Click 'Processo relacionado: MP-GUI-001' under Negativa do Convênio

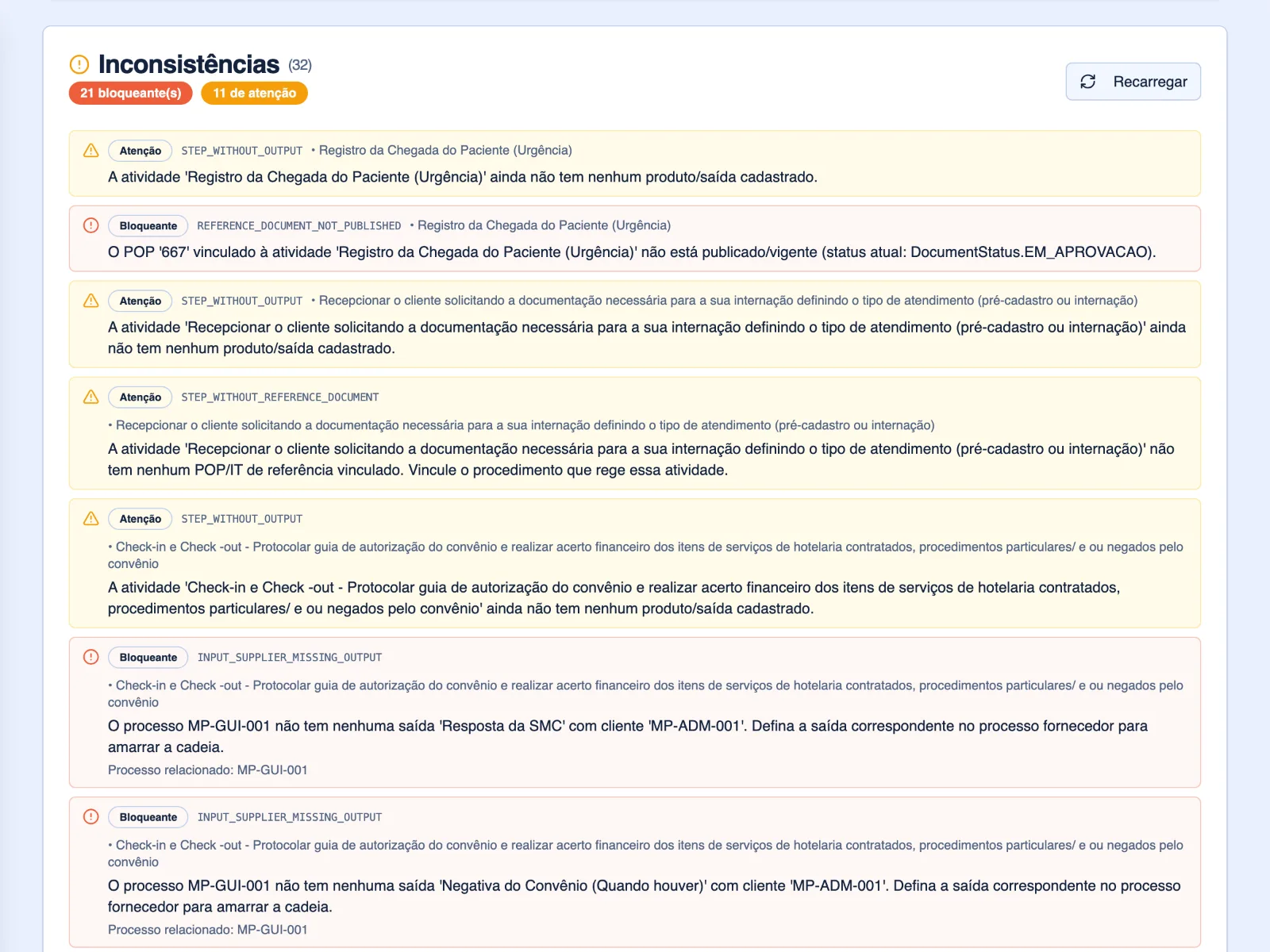click(208, 930)
